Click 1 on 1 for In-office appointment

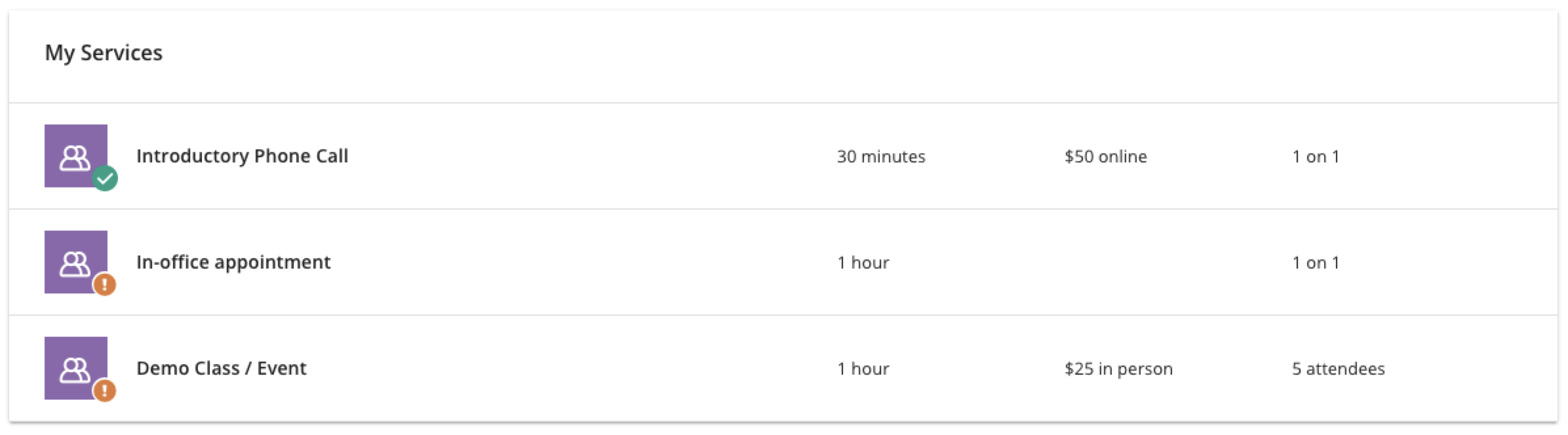click(x=1316, y=263)
